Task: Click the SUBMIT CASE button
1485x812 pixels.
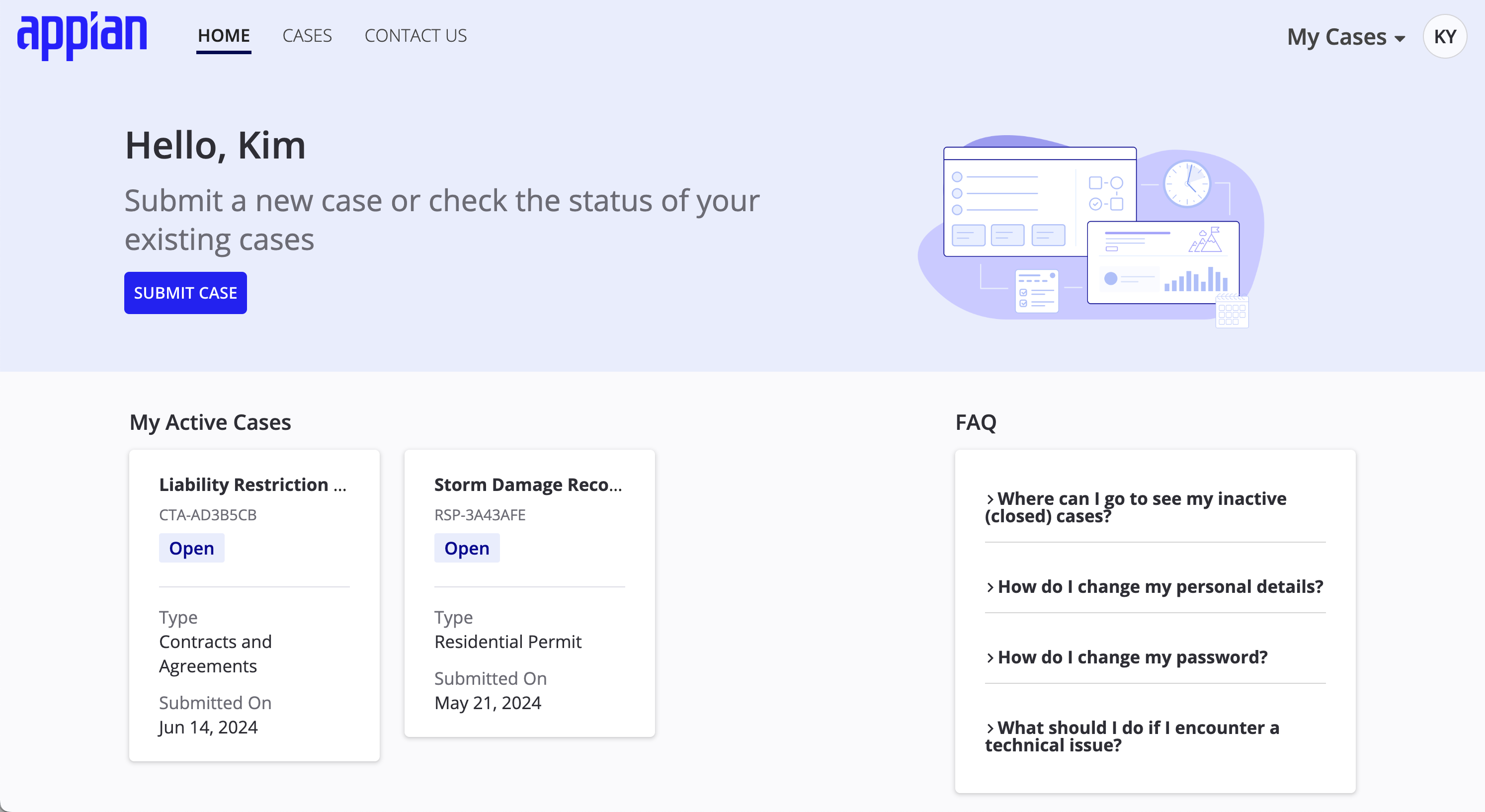Action: 185,292
